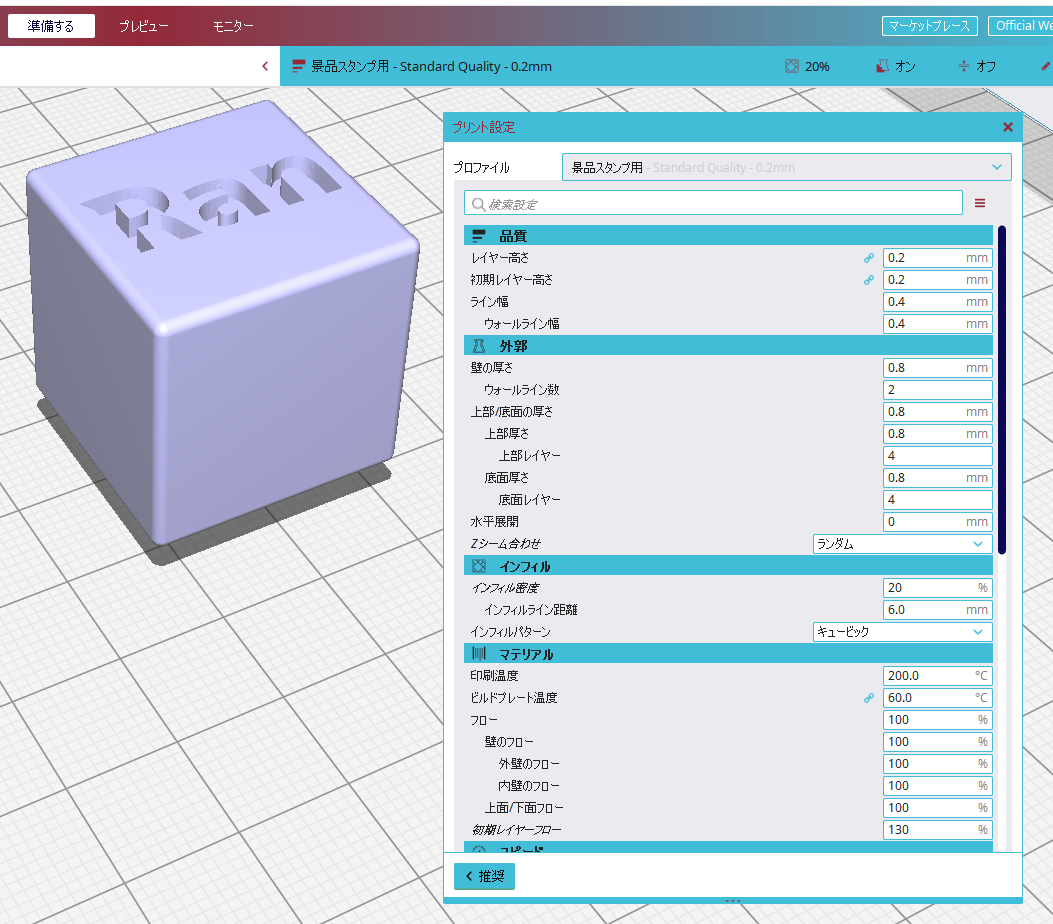Open the プロファイル dropdown
1053x924 pixels.
click(x=786, y=167)
